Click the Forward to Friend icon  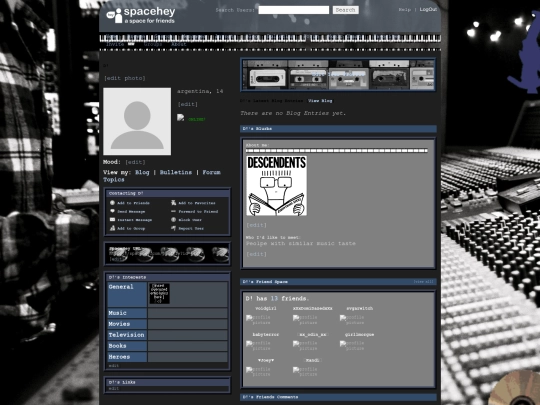[x=174, y=211]
